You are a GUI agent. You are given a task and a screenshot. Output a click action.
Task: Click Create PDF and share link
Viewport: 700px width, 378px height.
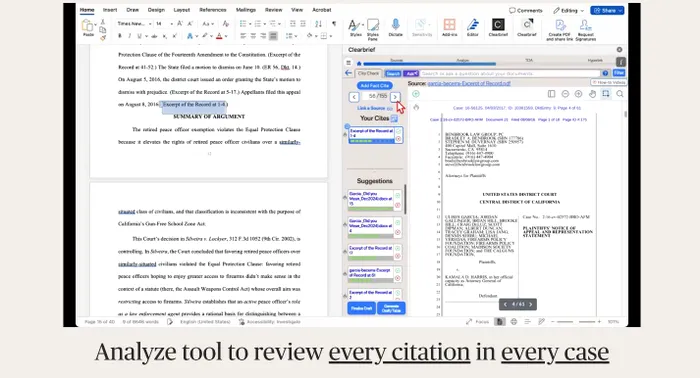(559, 29)
